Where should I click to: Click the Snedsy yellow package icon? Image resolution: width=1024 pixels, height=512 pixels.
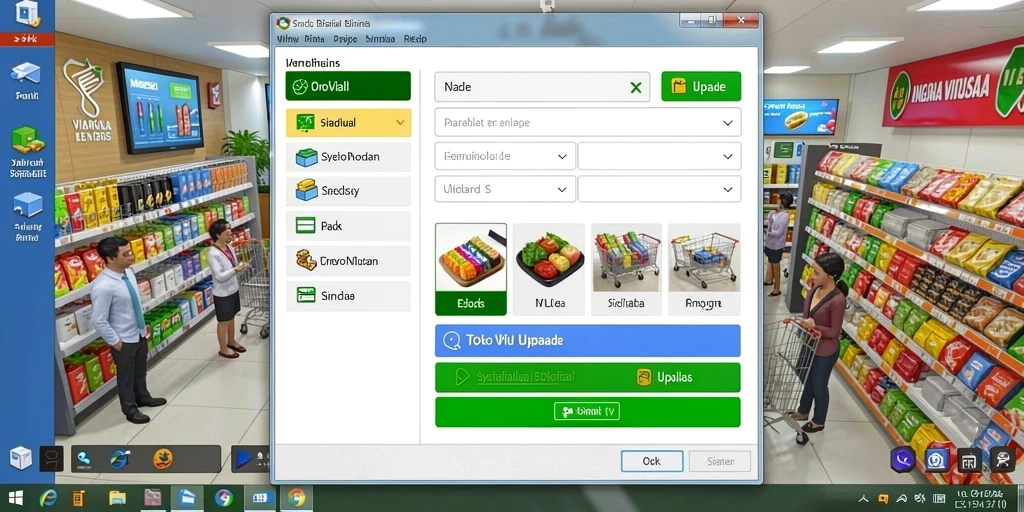point(306,191)
